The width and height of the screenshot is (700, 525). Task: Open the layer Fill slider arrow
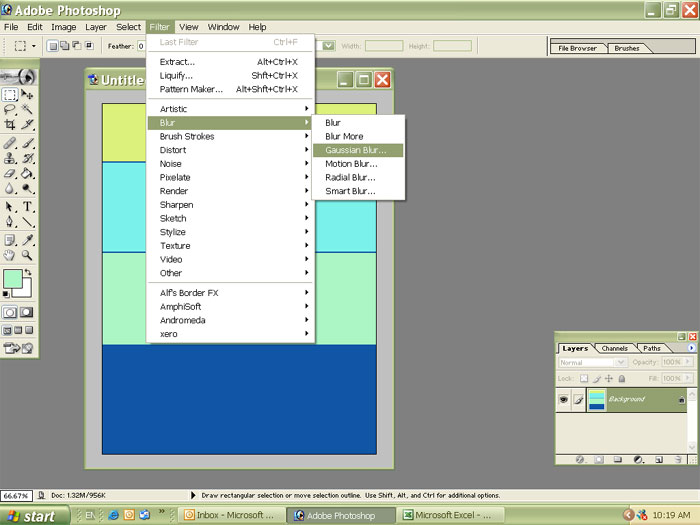(x=688, y=378)
